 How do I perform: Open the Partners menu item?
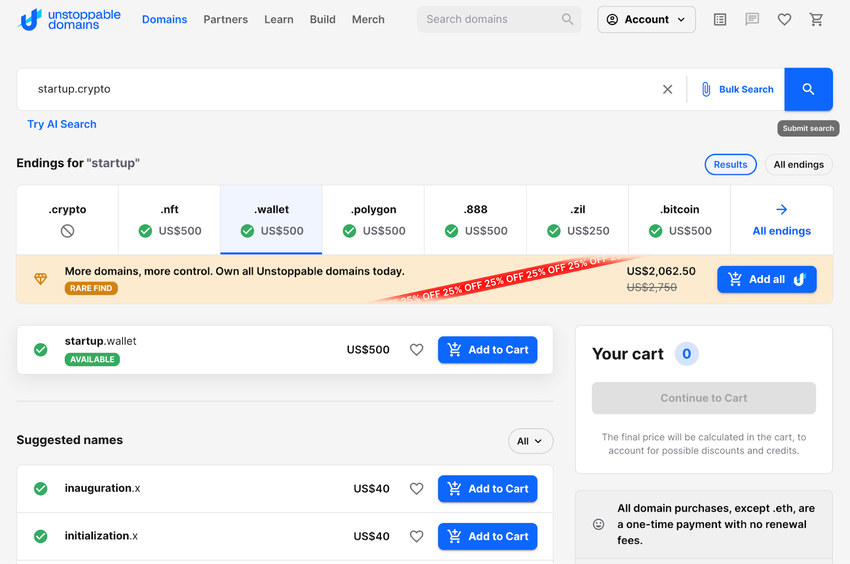coord(225,19)
